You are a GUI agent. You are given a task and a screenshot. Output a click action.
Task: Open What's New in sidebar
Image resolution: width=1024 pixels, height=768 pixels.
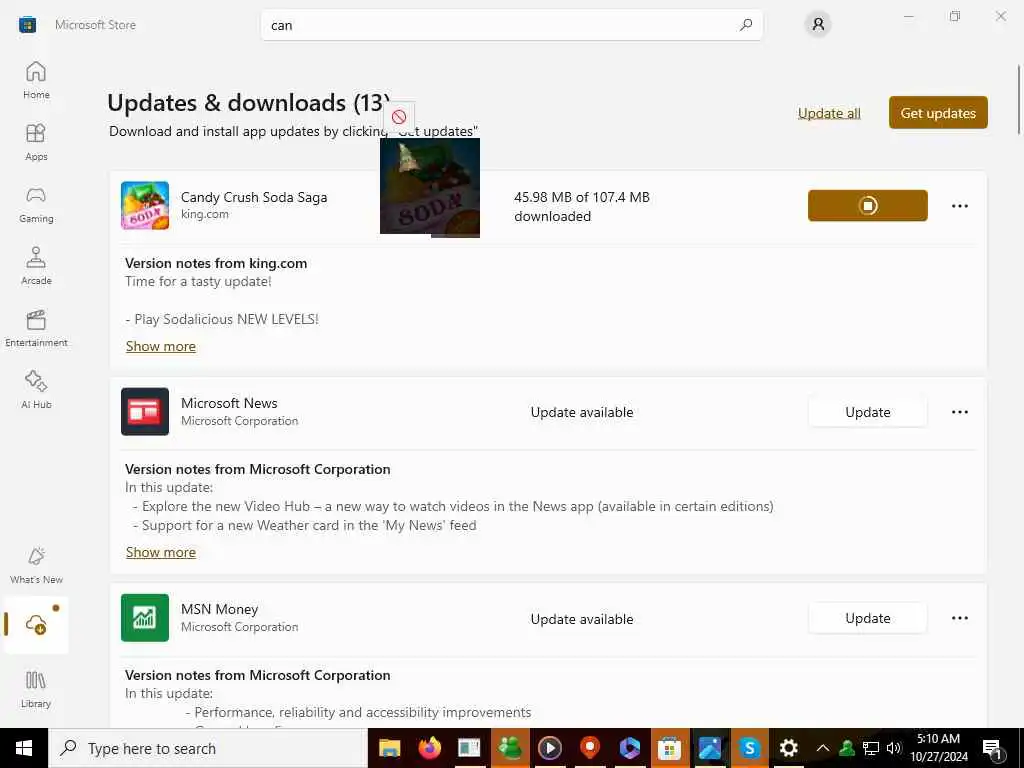36,565
